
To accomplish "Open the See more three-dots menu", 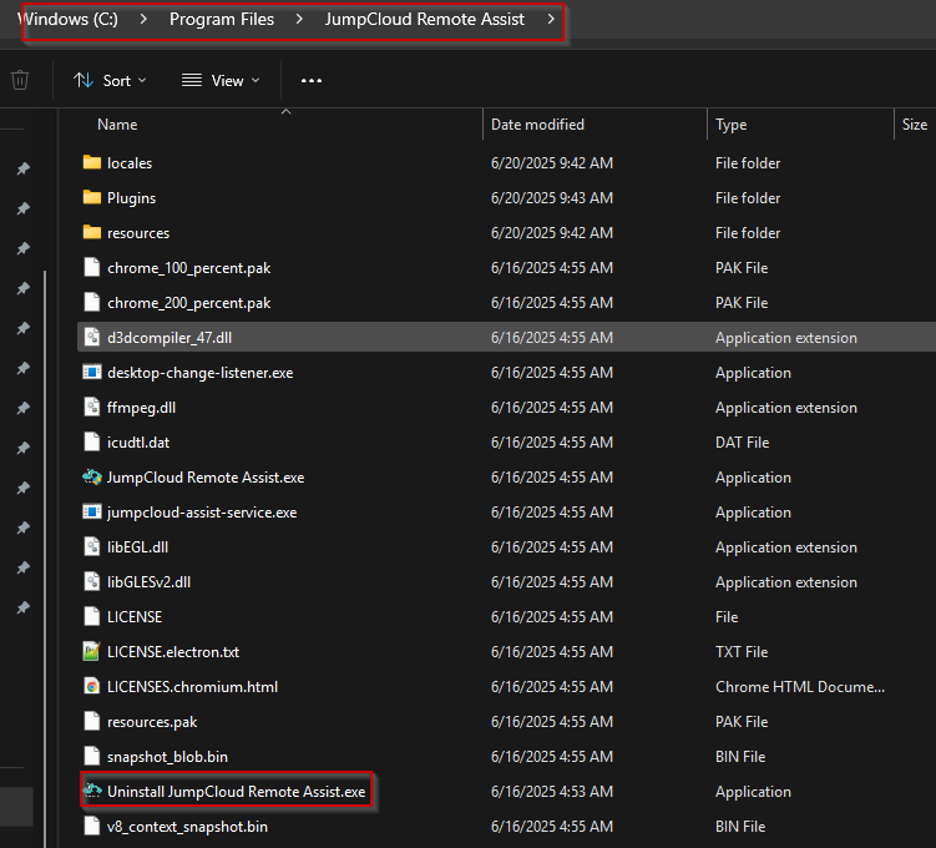I will [x=311, y=80].
